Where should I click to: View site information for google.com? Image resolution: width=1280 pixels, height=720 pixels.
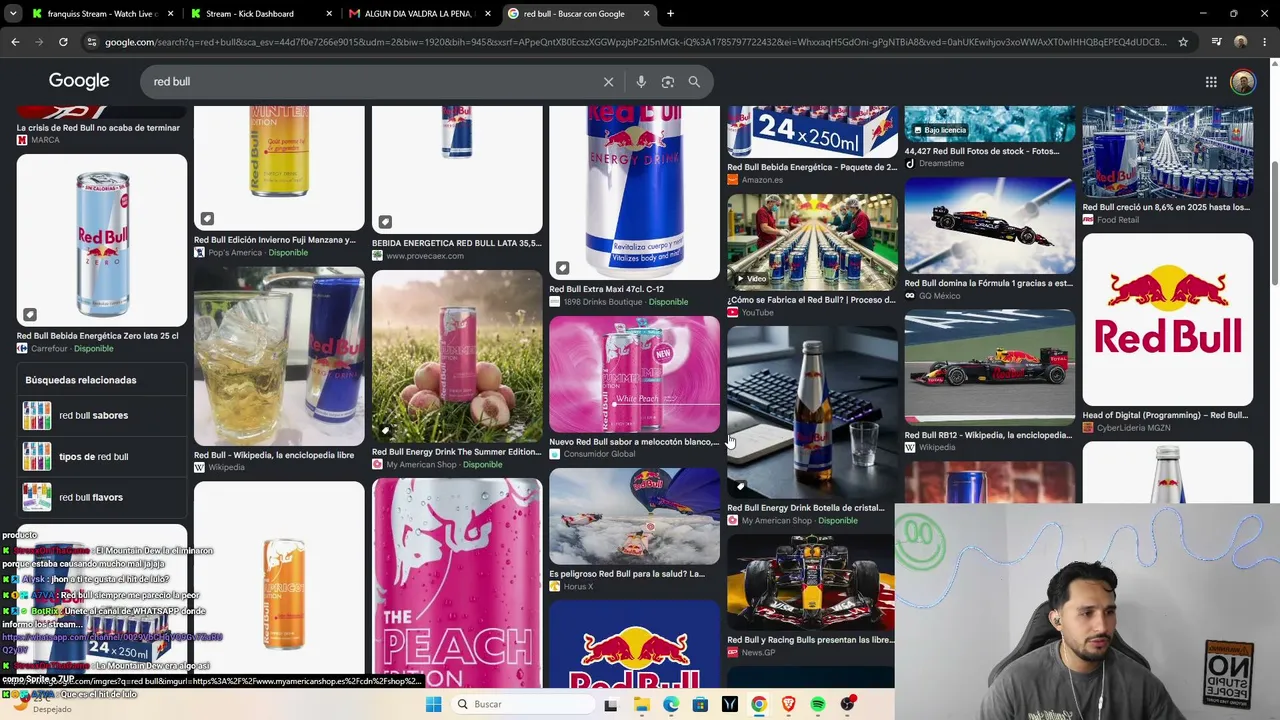pyautogui.click(x=92, y=42)
